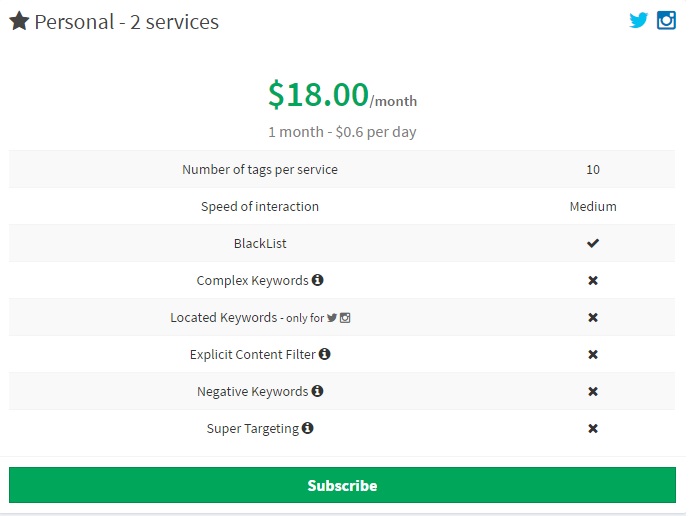Click the Negative Keywords cross mark
The height and width of the screenshot is (516, 695).
coord(593,392)
